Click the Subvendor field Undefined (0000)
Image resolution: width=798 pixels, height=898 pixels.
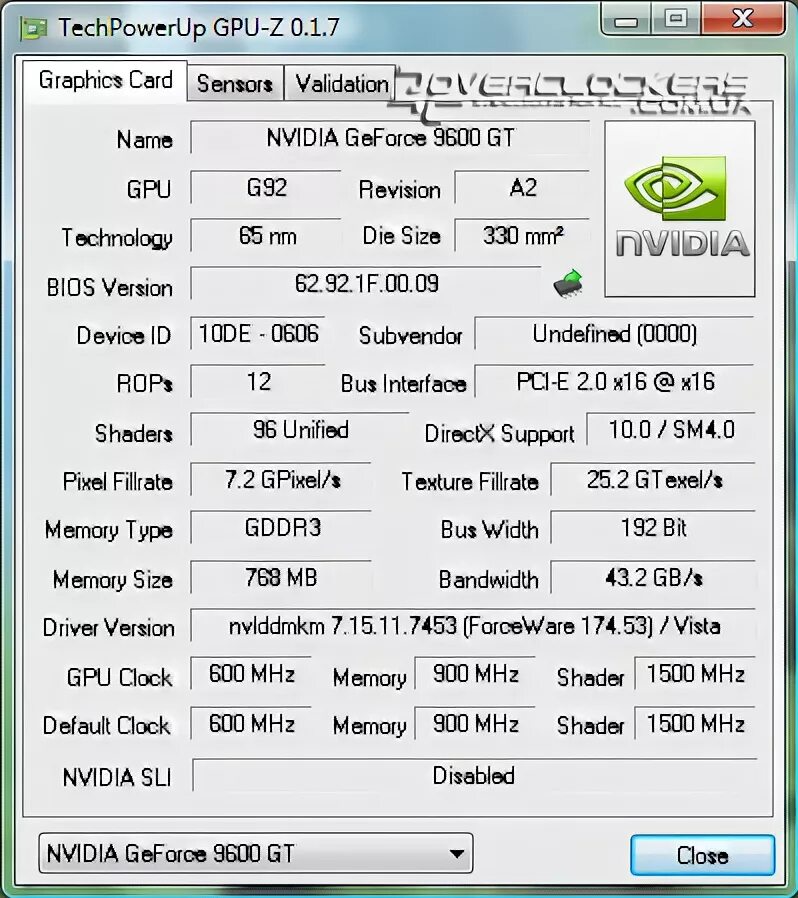point(615,333)
